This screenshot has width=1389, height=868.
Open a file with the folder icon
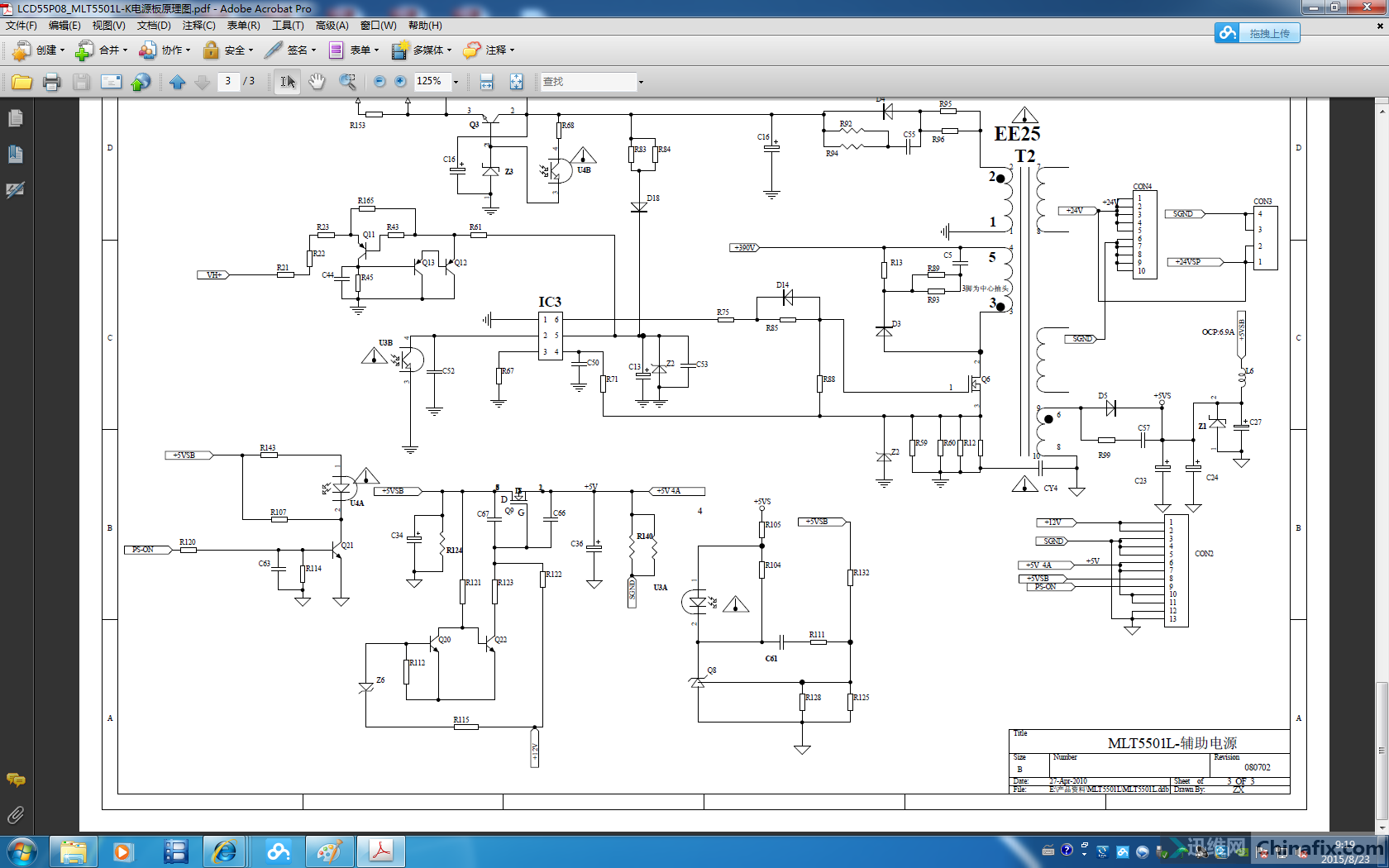coord(21,82)
